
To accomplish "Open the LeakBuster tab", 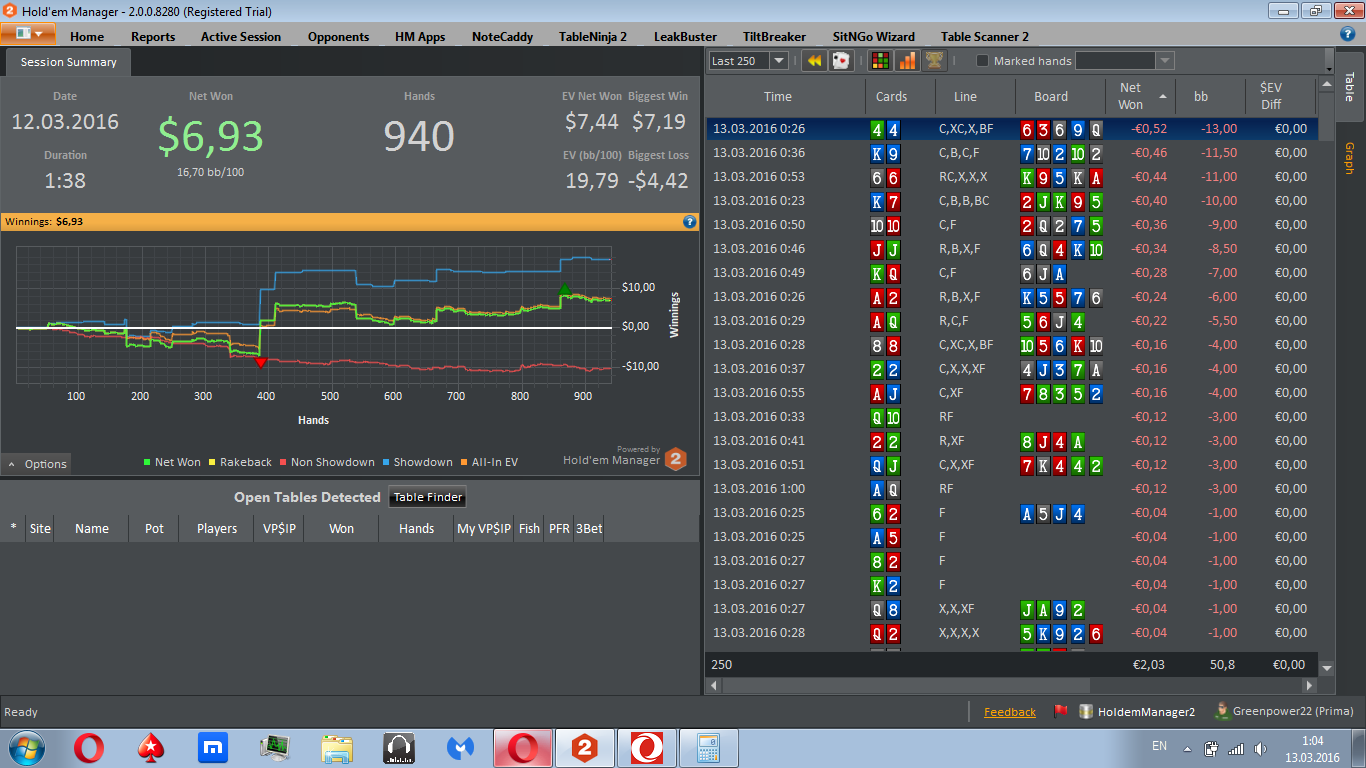I will tap(685, 37).
